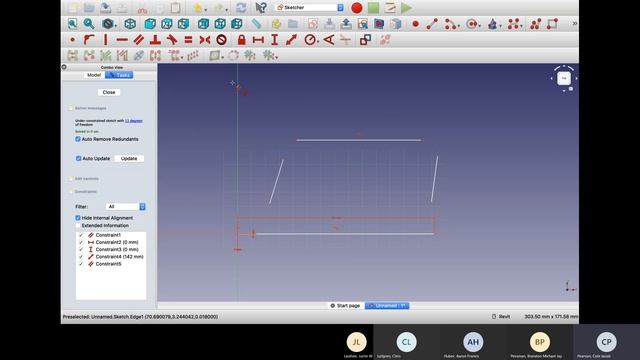Image resolution: width=640 pixels, height=360 pixels.
Task: Click the fit selection zoom icon
Action: point(89,24)
